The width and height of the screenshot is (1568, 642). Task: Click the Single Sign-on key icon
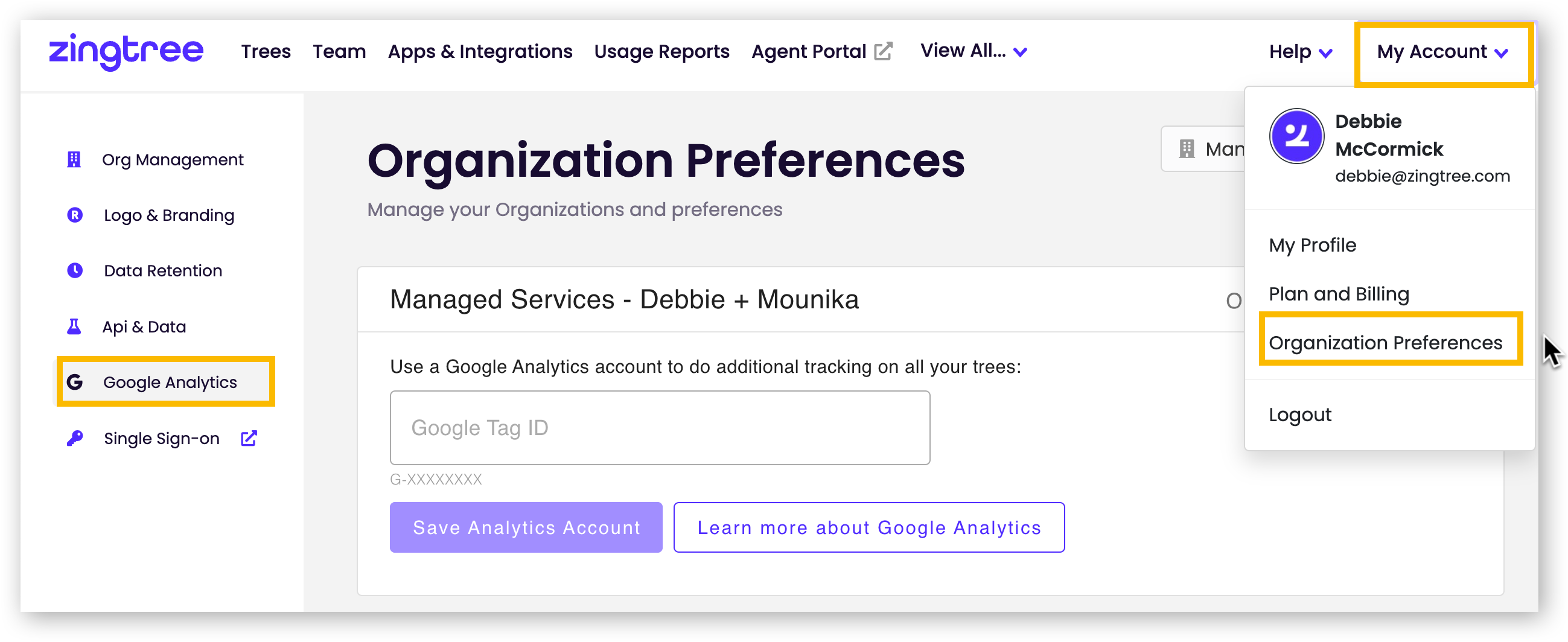pyautogui.click(x=74, y=438)
